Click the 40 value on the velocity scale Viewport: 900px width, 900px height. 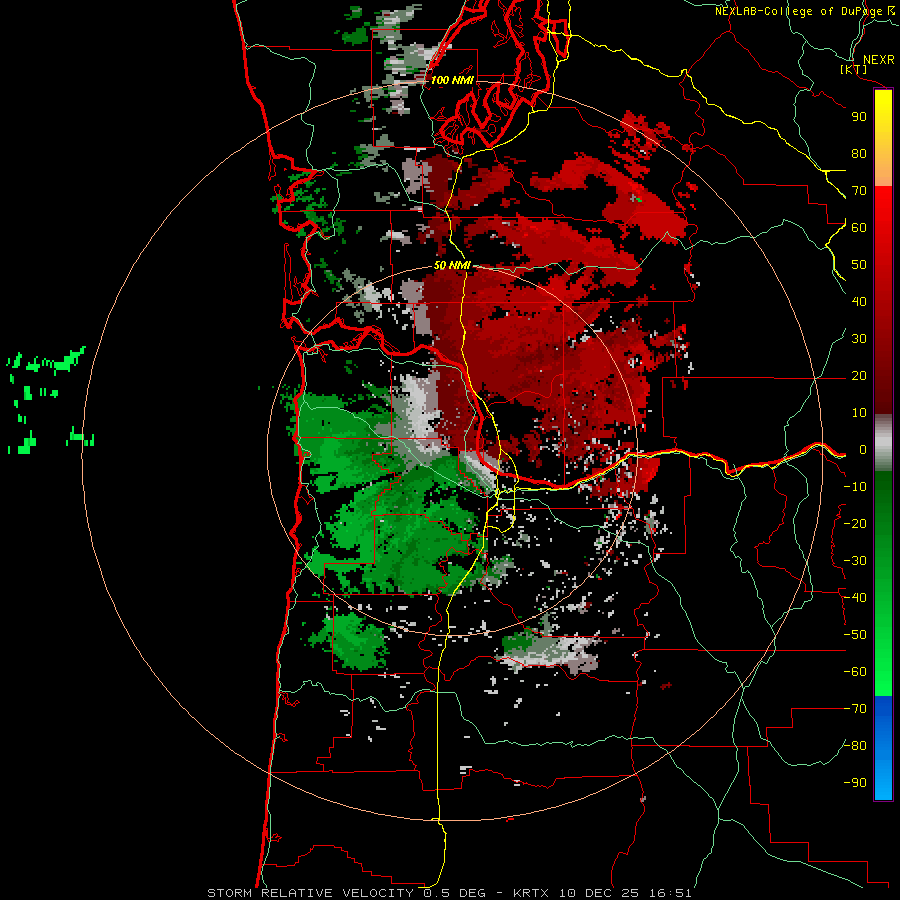tap(859, 301)
